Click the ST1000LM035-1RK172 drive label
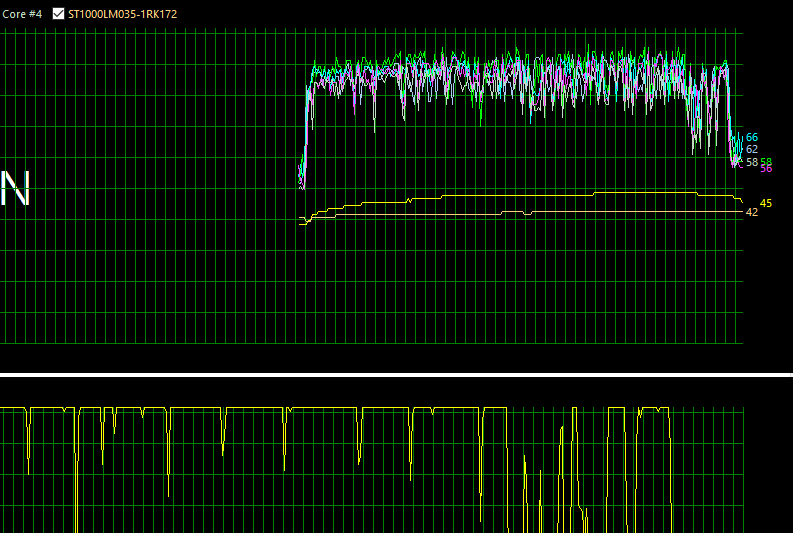This screenshot has height=533, width=801. click(x=123, y=14)
